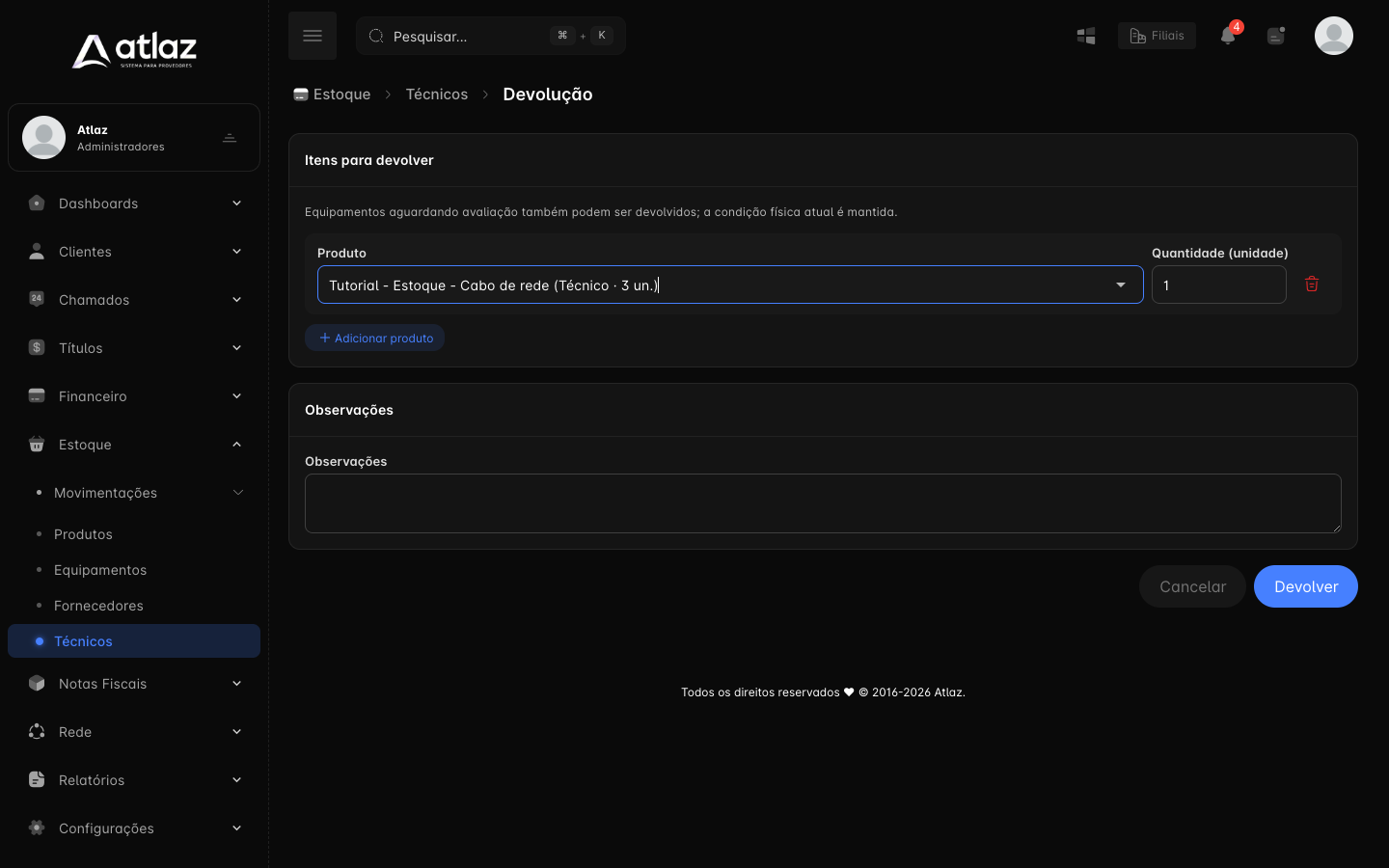Click the Configurações gear icon
This screenshot has width=1389, height=868.
(37, 827)
